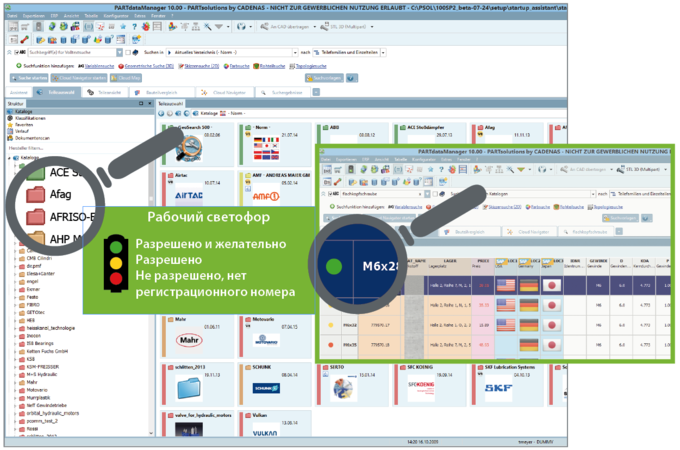This screenshot has width=680, height=450.
Task: Open the Teilefamilien und Einzelteilen dropdown
Action: point(383,52)
